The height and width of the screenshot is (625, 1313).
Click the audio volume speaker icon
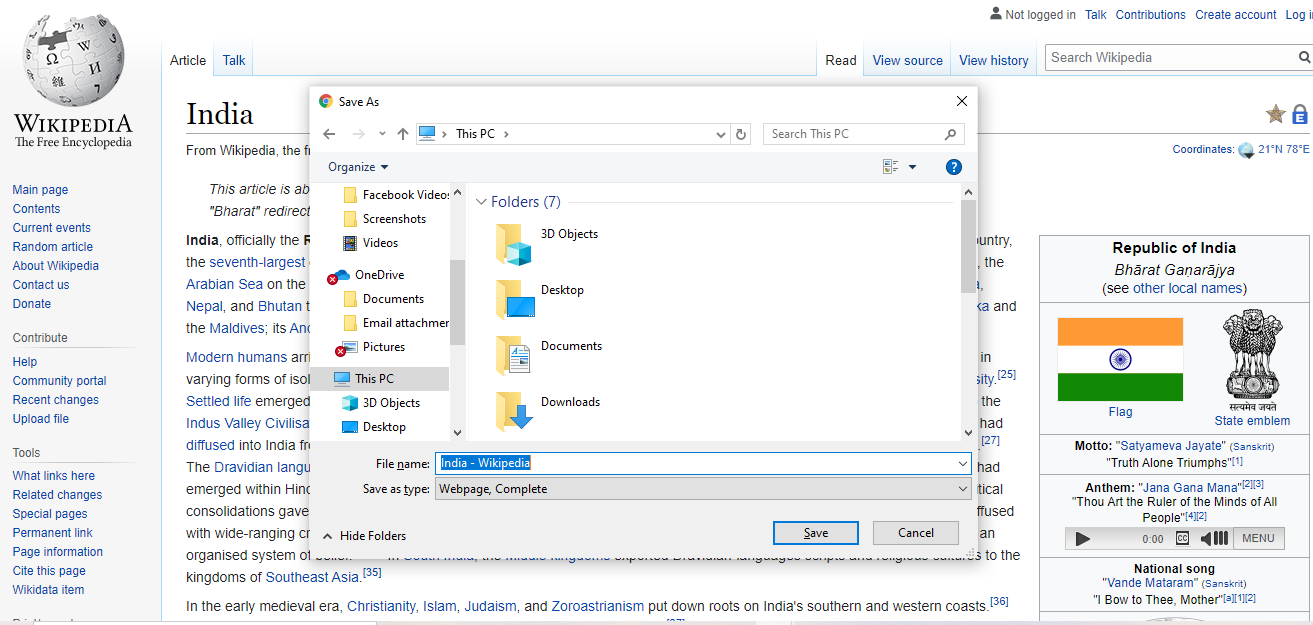[x=1214, y=538]
